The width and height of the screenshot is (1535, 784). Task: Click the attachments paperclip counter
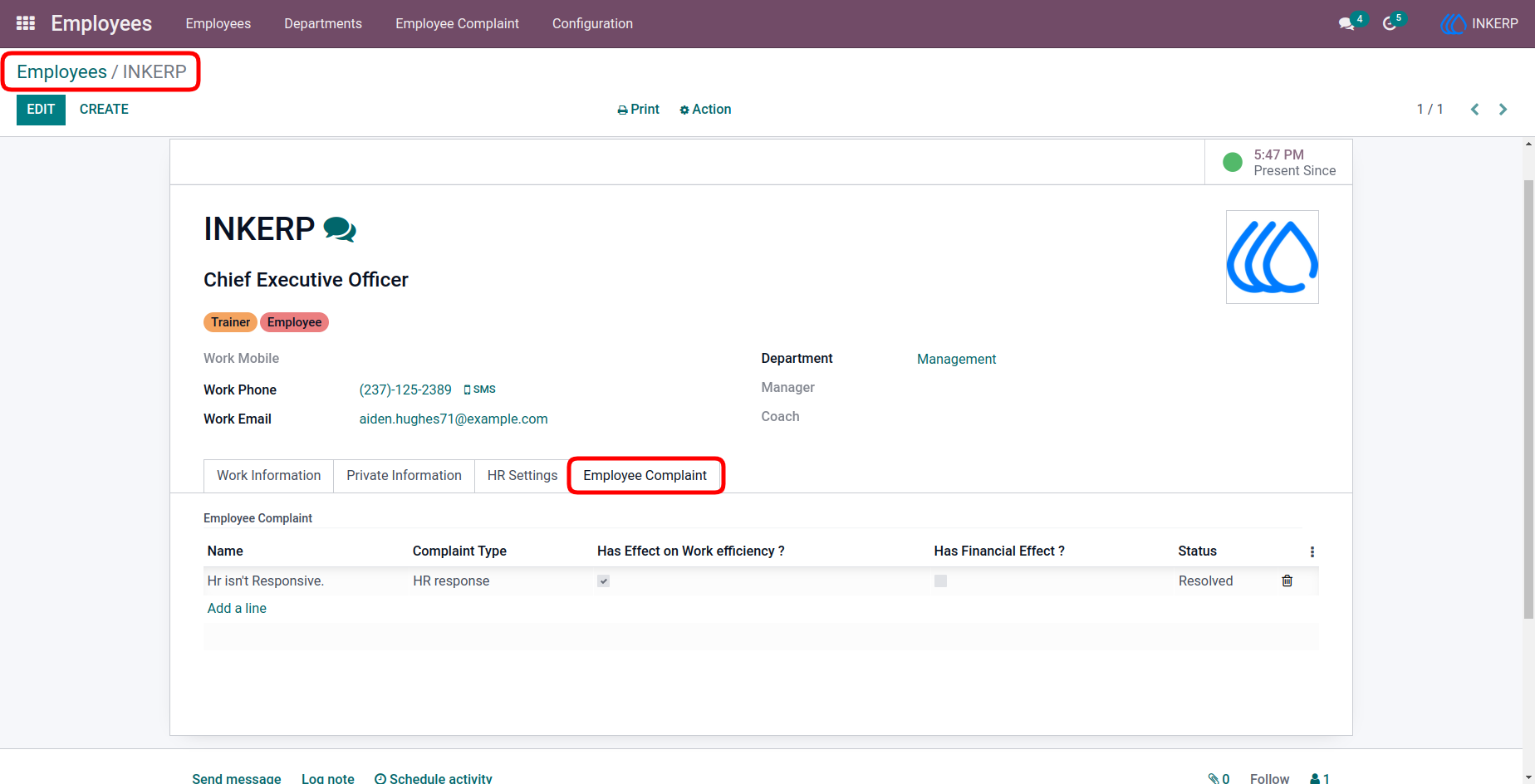[1219, 778]
